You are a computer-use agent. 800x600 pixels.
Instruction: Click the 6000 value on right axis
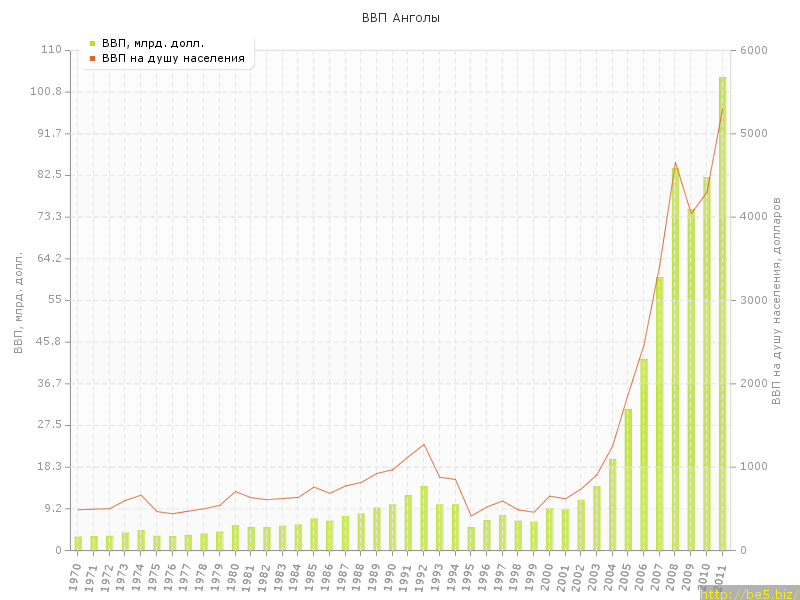pos(754,50)
